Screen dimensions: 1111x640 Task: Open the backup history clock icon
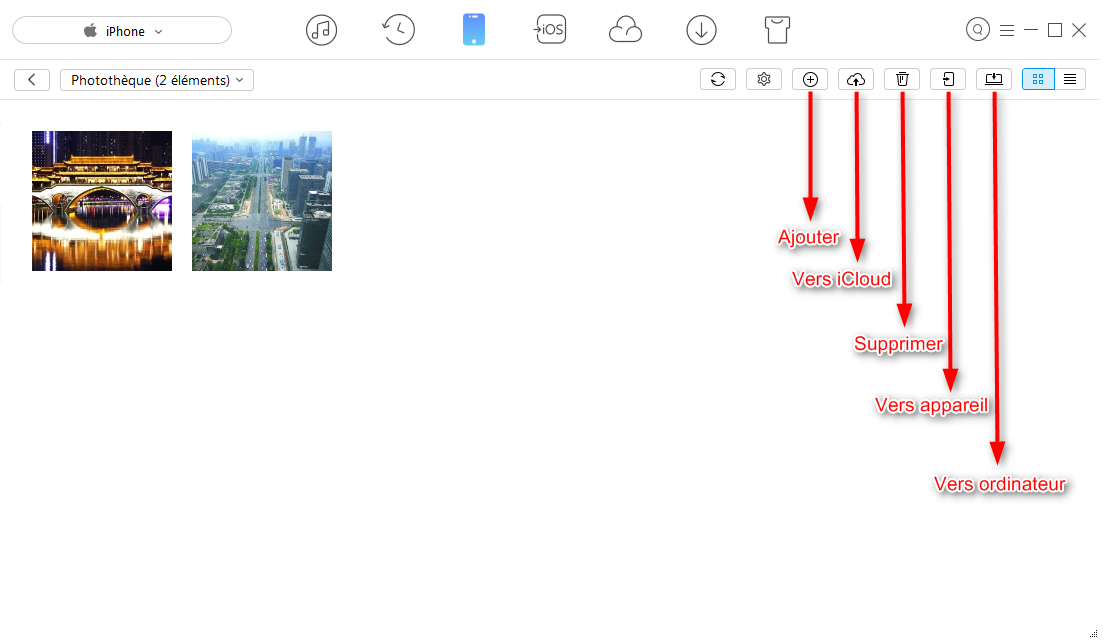point(398,30)
